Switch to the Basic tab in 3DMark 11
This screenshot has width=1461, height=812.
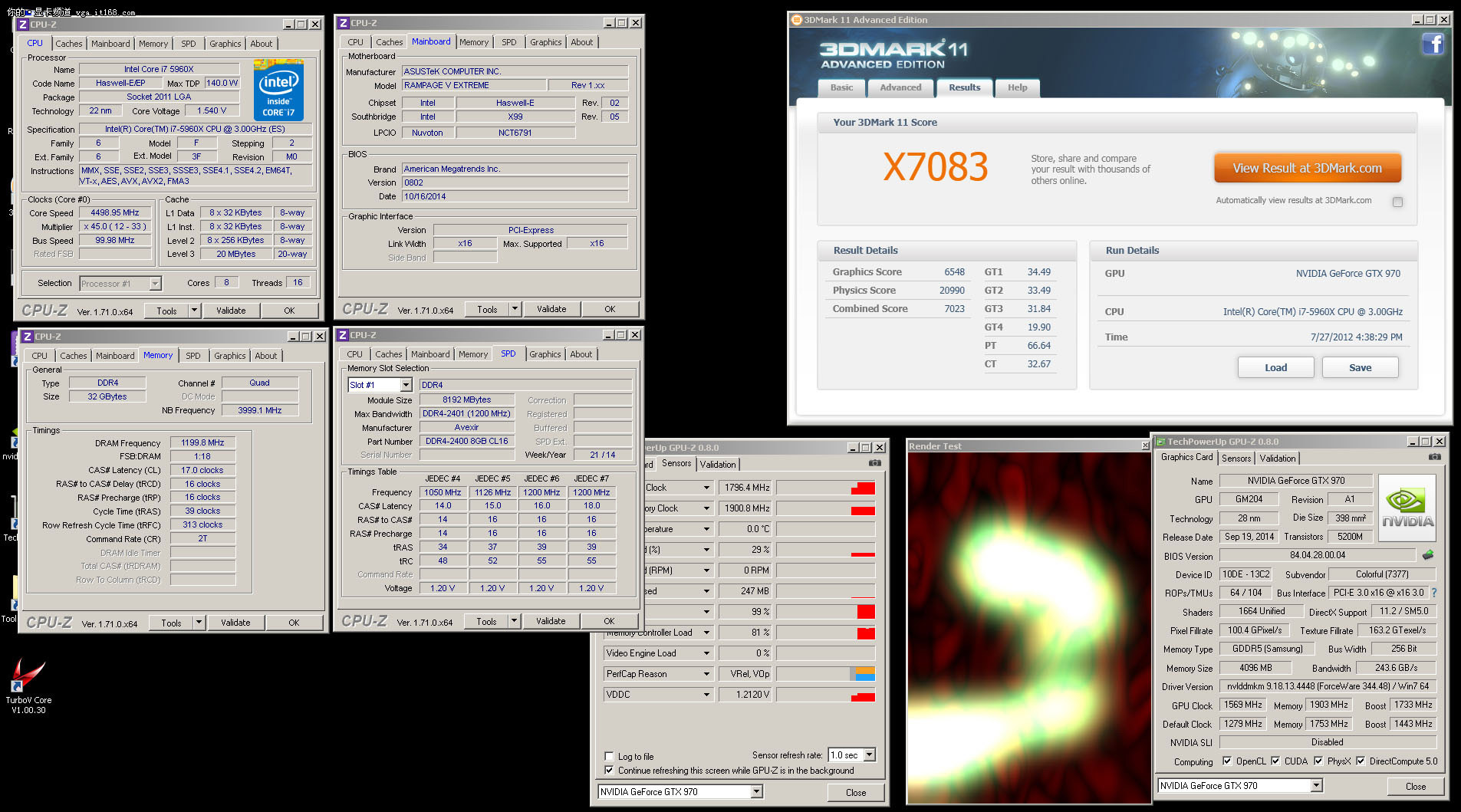[841, 88]
